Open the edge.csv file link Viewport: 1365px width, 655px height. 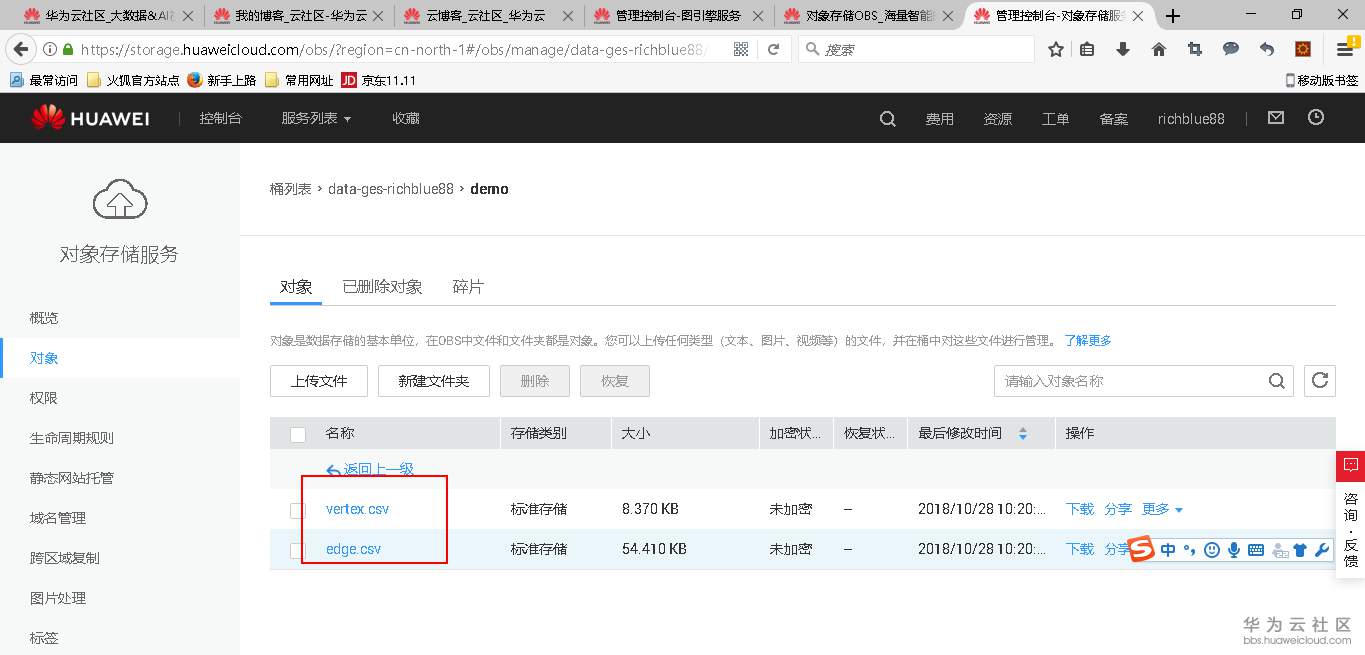click(352, 548)
